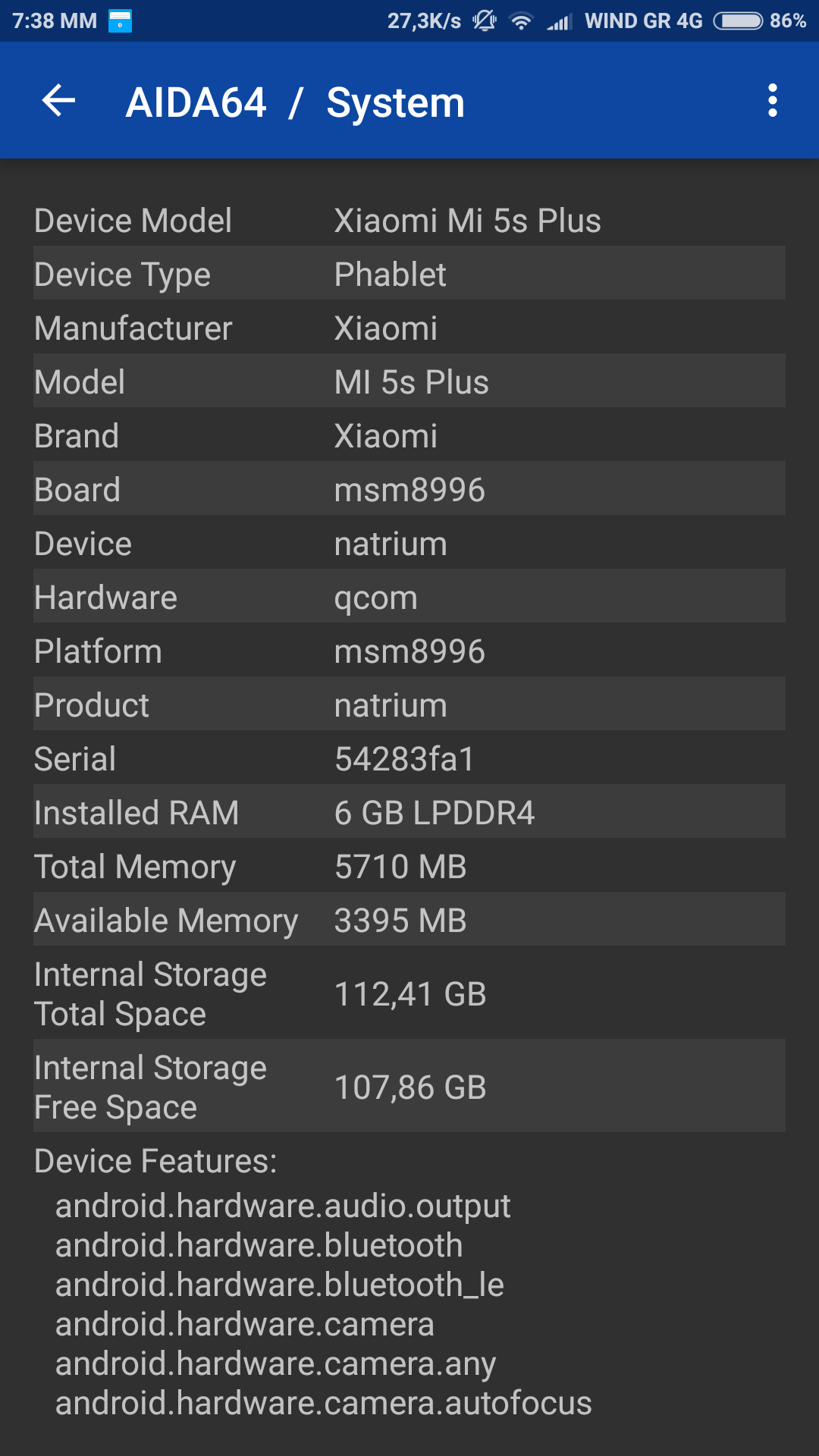Tap the Board msm8996 row
The width and height of the screenshot is (819, 1456).
409,490
